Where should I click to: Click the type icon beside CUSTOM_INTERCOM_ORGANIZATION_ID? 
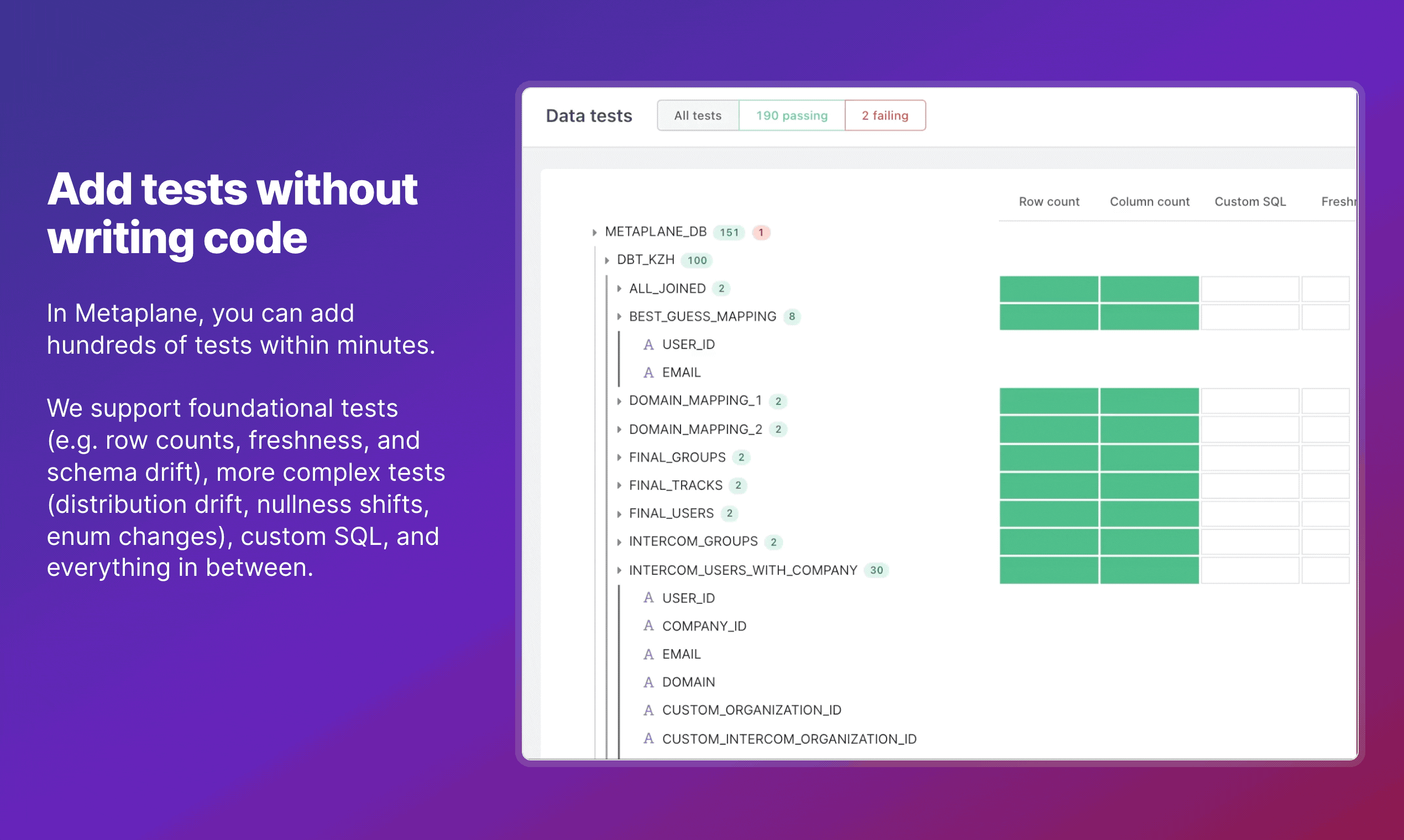point(649,738)
